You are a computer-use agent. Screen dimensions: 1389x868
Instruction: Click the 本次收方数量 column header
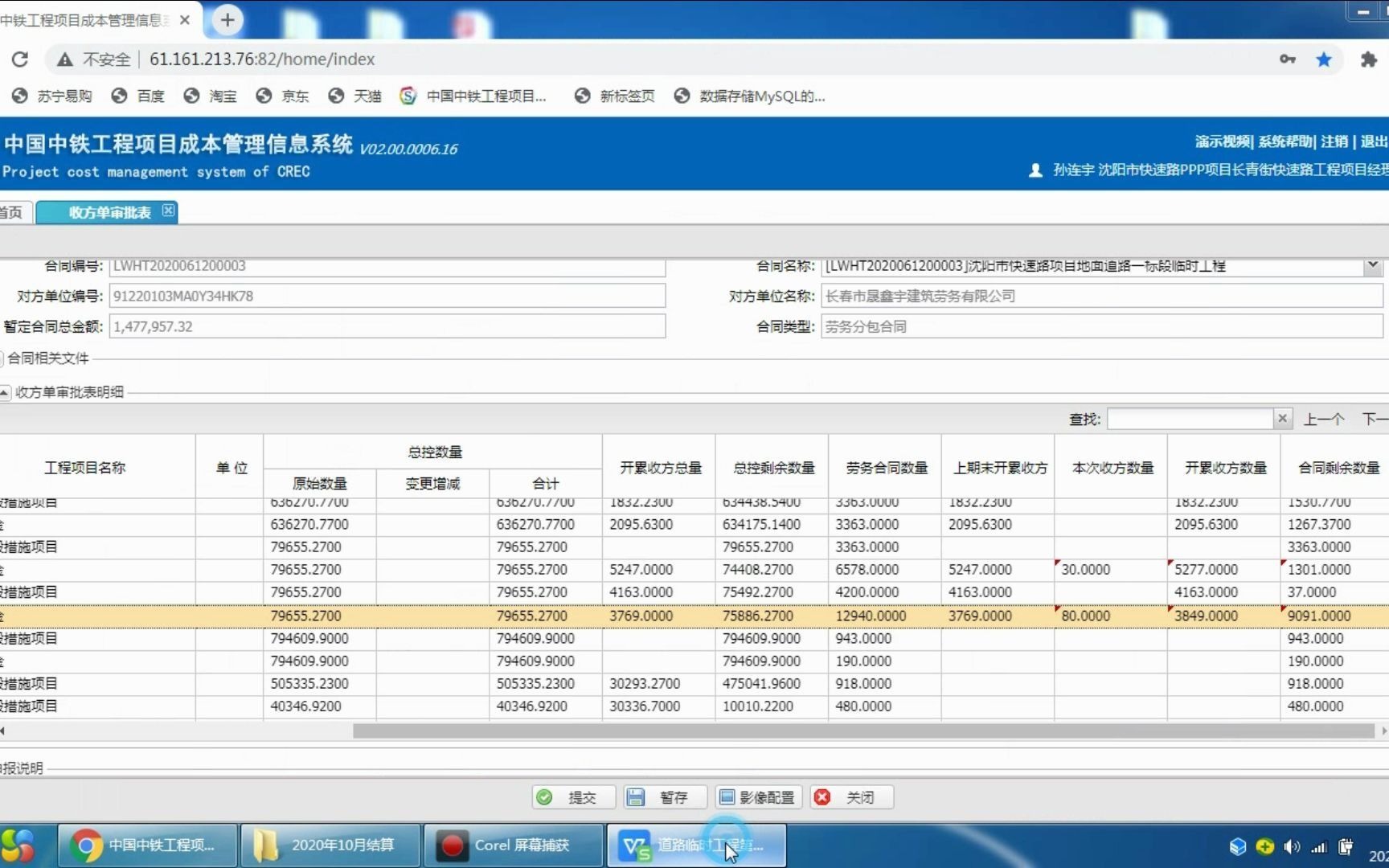point(1112,467)
